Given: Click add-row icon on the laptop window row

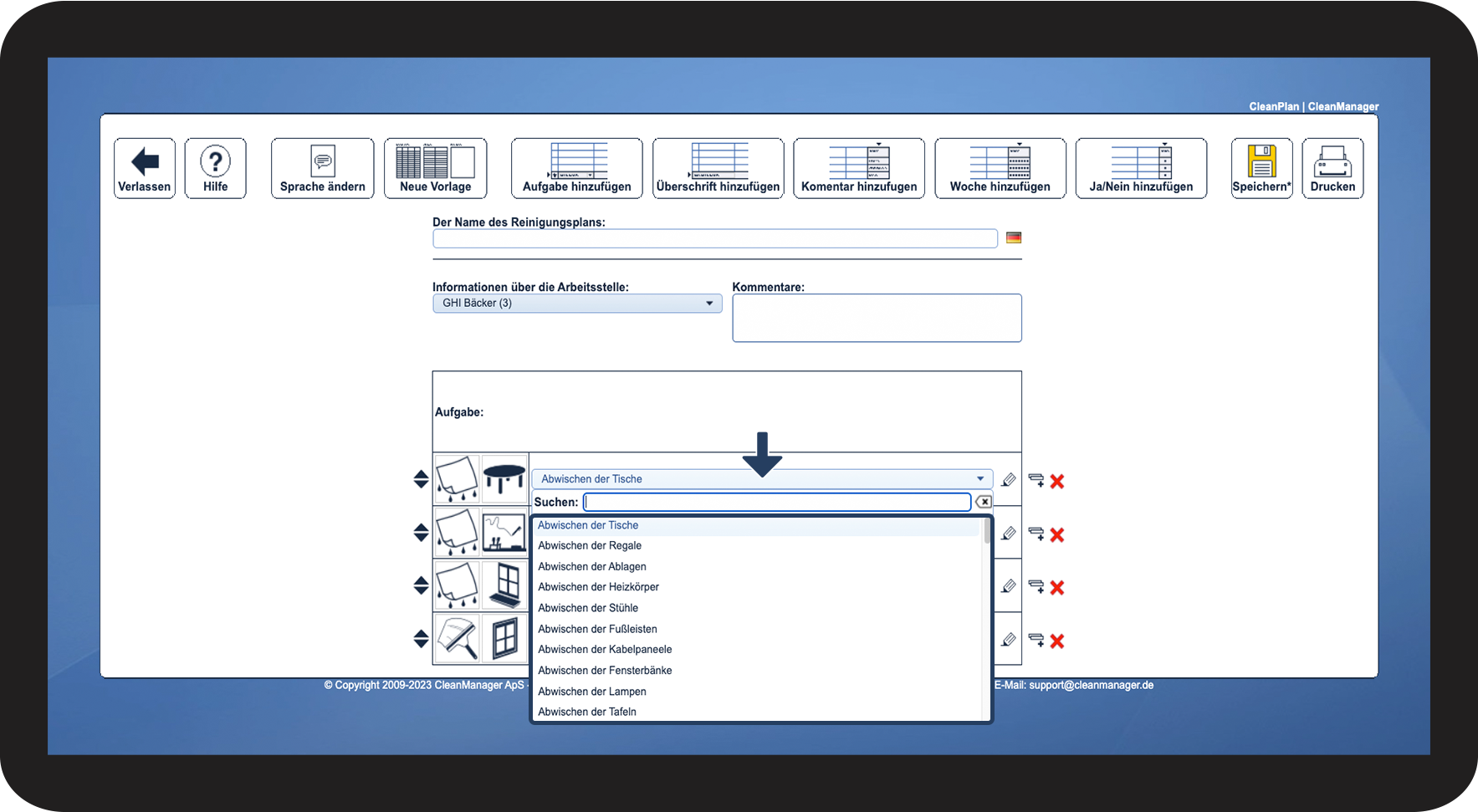Looking at the screenshot, I should click(x=1036, y=586).
